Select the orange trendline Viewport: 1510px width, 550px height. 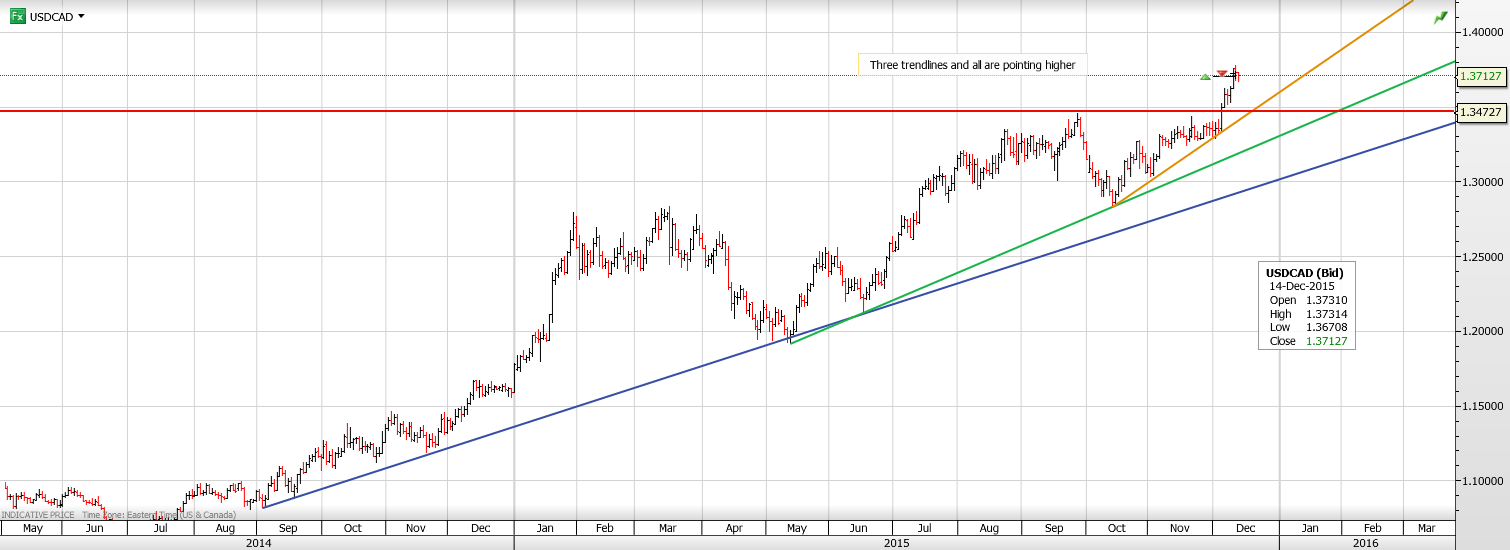1300,78
